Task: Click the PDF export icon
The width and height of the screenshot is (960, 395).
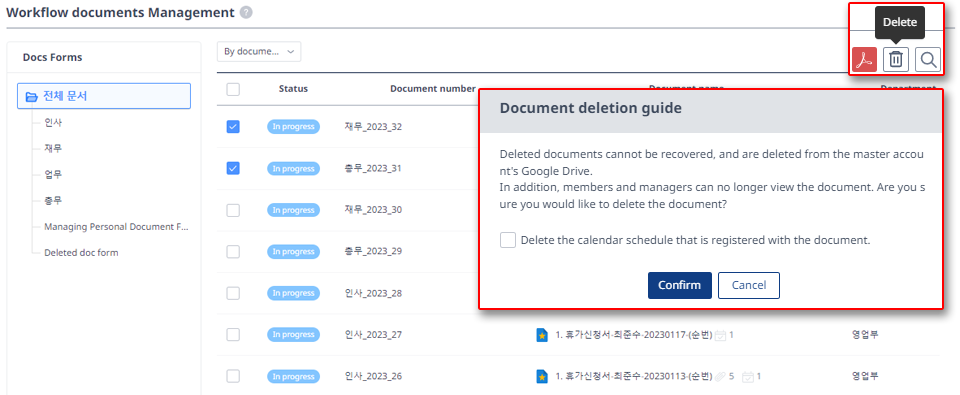Action: point(864,59)
